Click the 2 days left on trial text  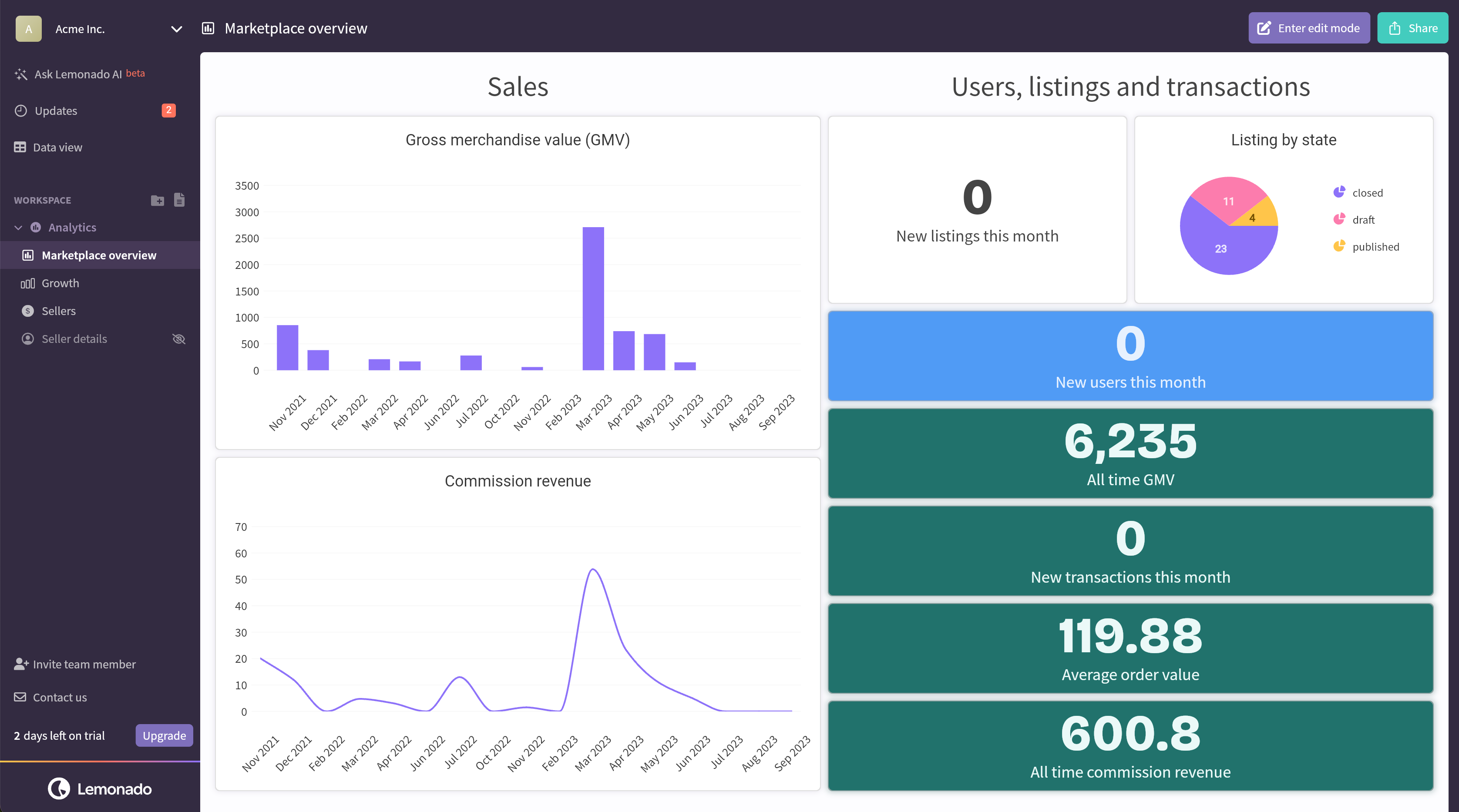[x=60, y=735]
